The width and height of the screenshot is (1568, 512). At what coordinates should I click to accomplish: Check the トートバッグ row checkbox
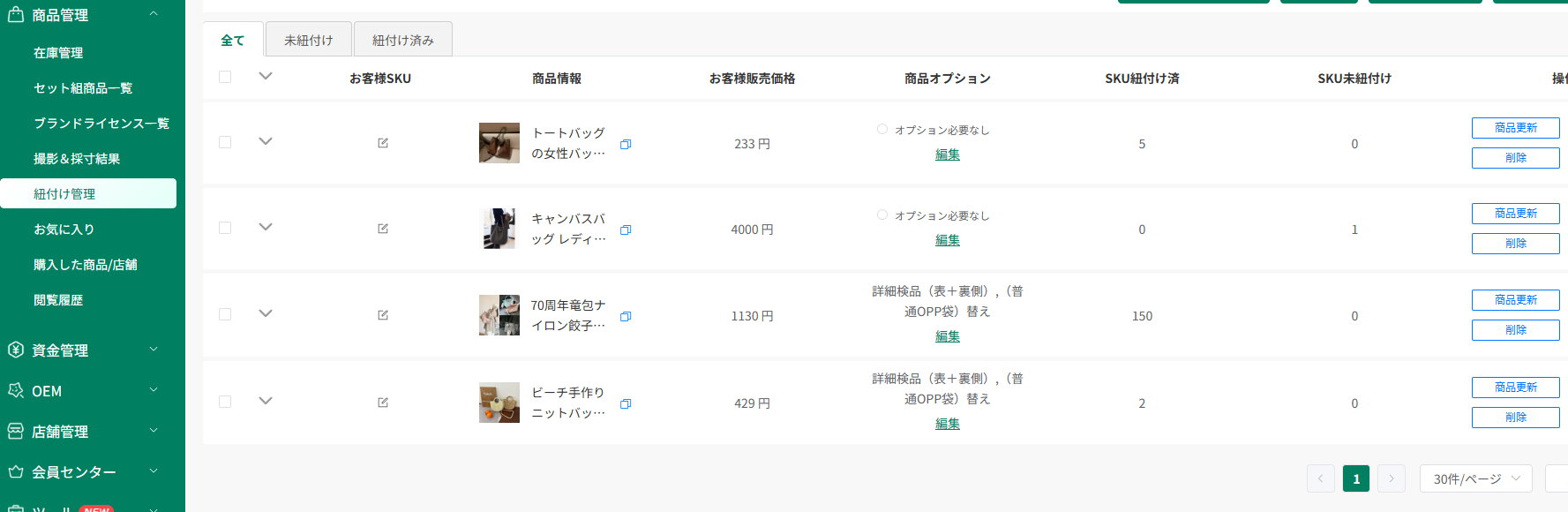click(225, 142)
